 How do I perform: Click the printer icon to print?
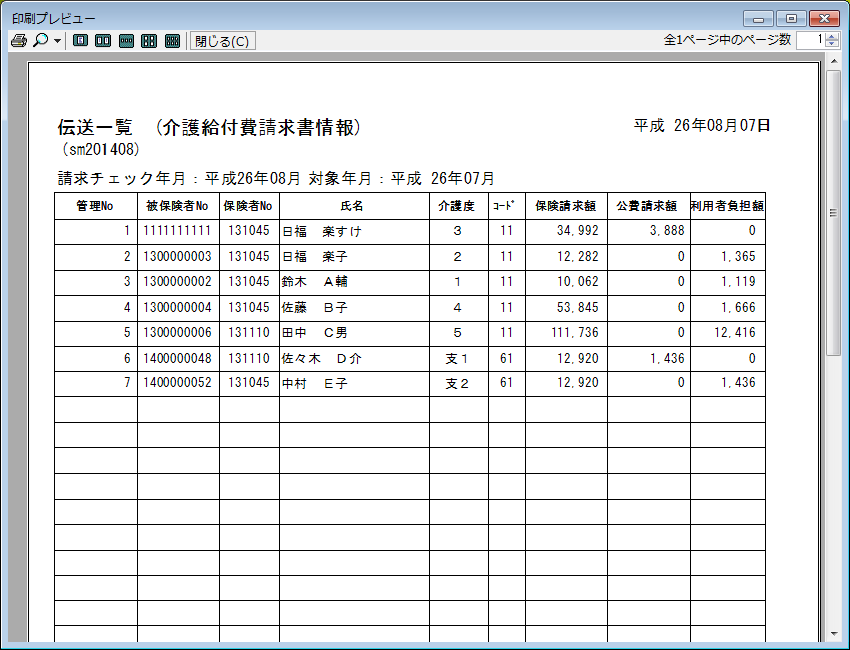tap(18, 41)
